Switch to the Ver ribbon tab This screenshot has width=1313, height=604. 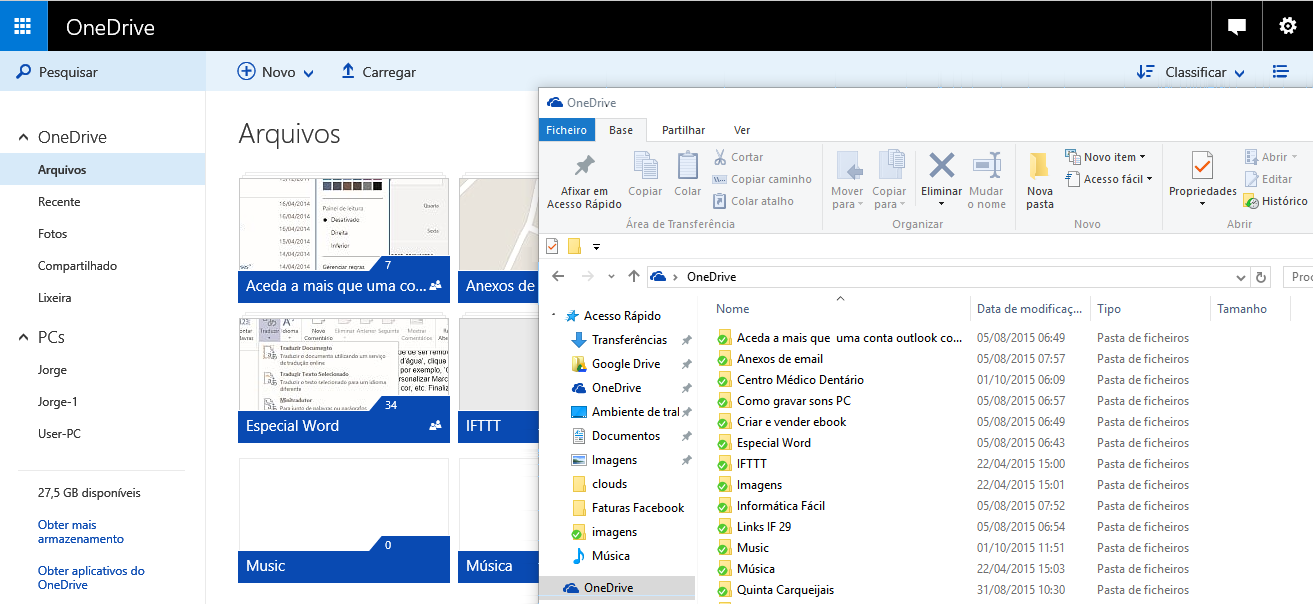pyautogui.click(x=742, y=130)
